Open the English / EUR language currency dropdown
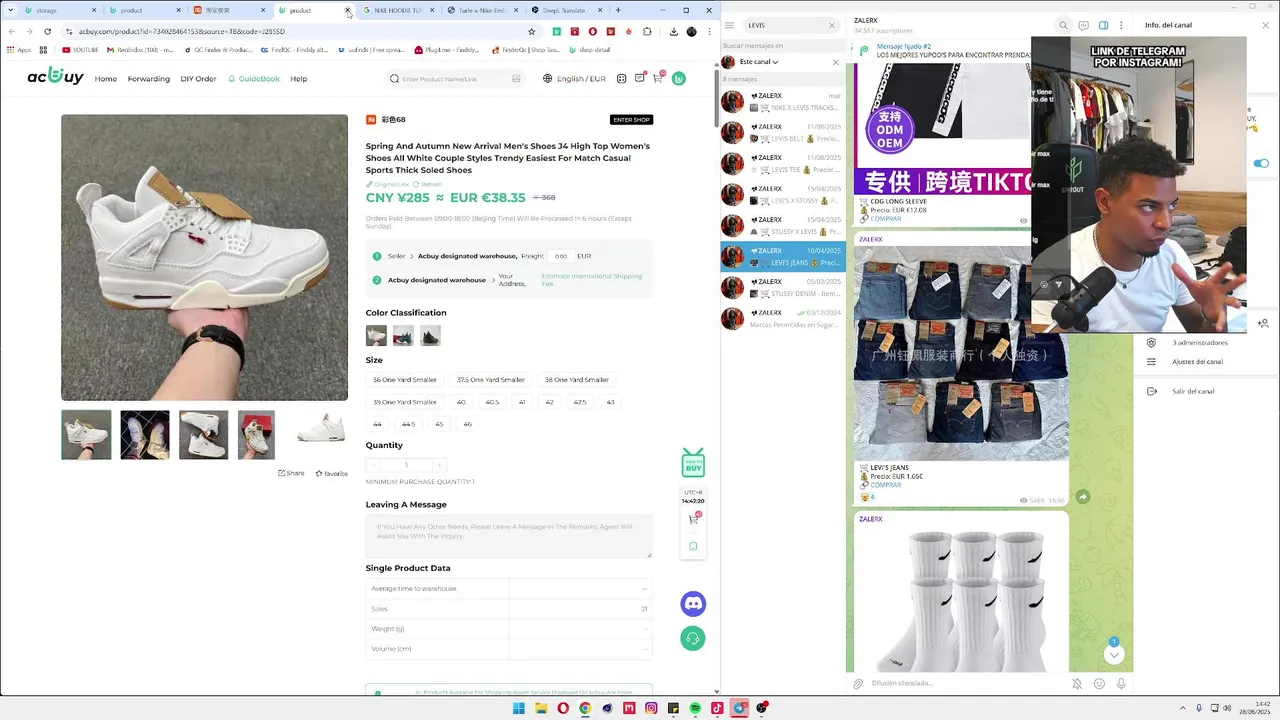 pos(575,78)
